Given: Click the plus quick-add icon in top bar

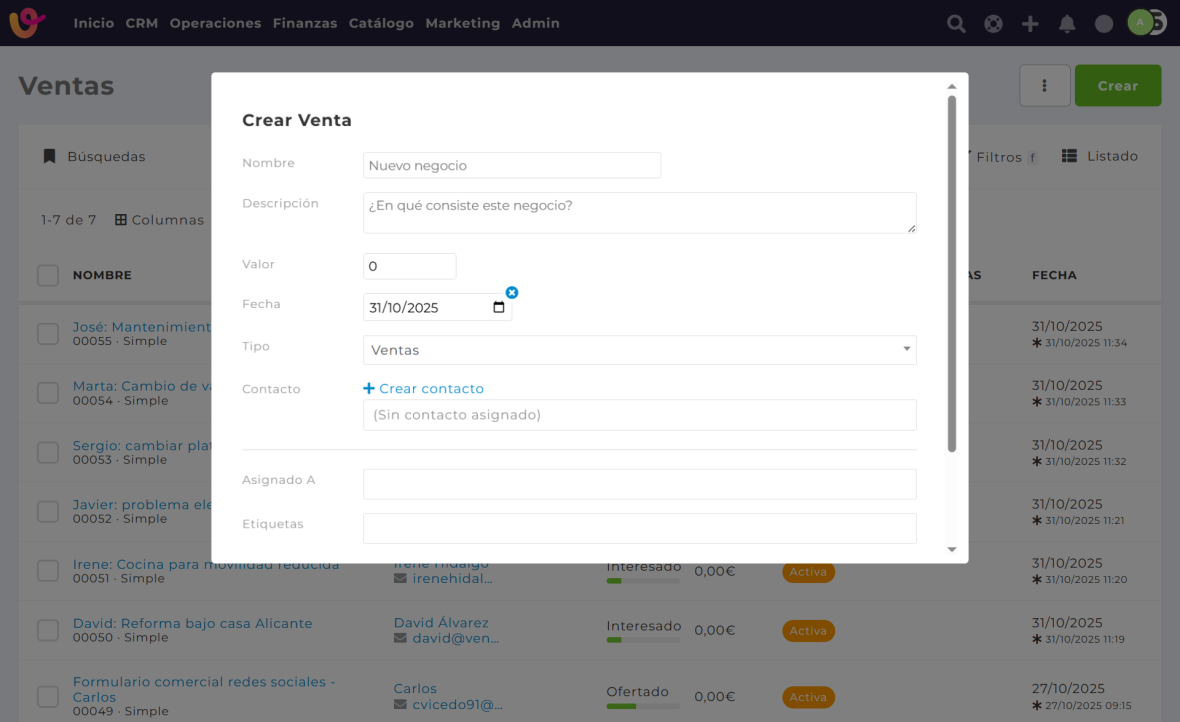Looking at the screenshot, I should [1030, 24].
